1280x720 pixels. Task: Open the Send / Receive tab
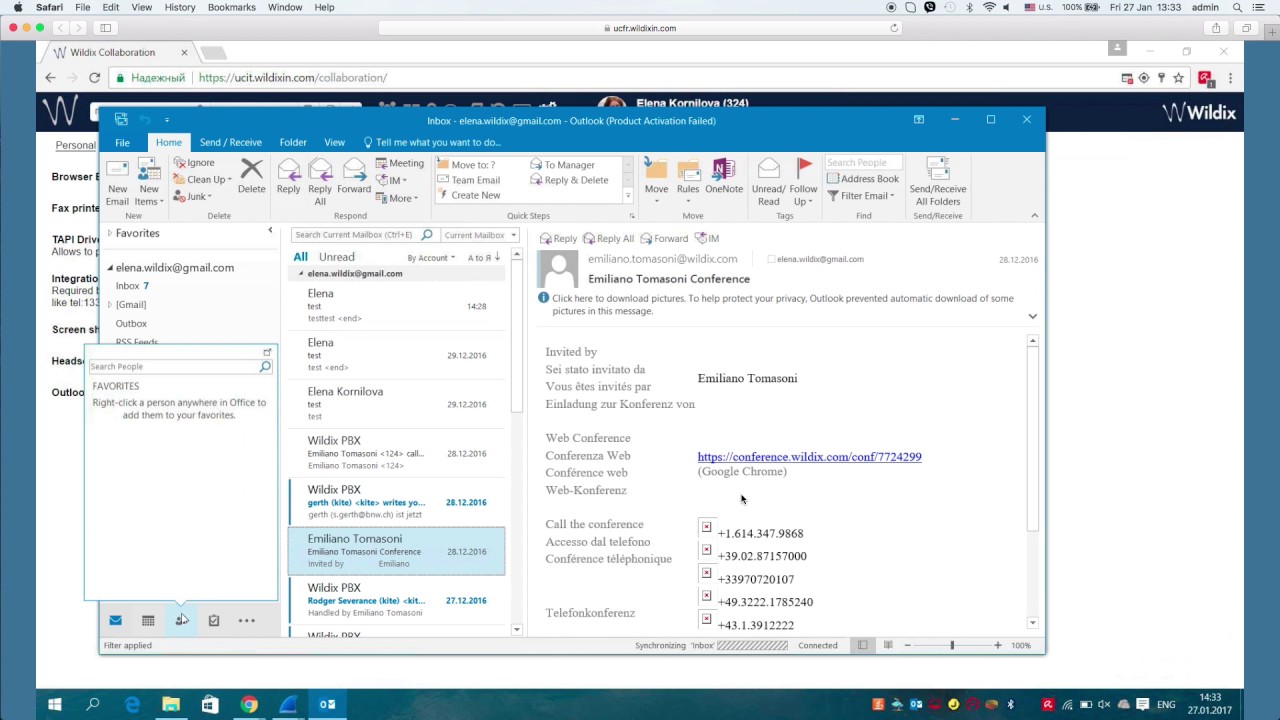pos(230,142)
